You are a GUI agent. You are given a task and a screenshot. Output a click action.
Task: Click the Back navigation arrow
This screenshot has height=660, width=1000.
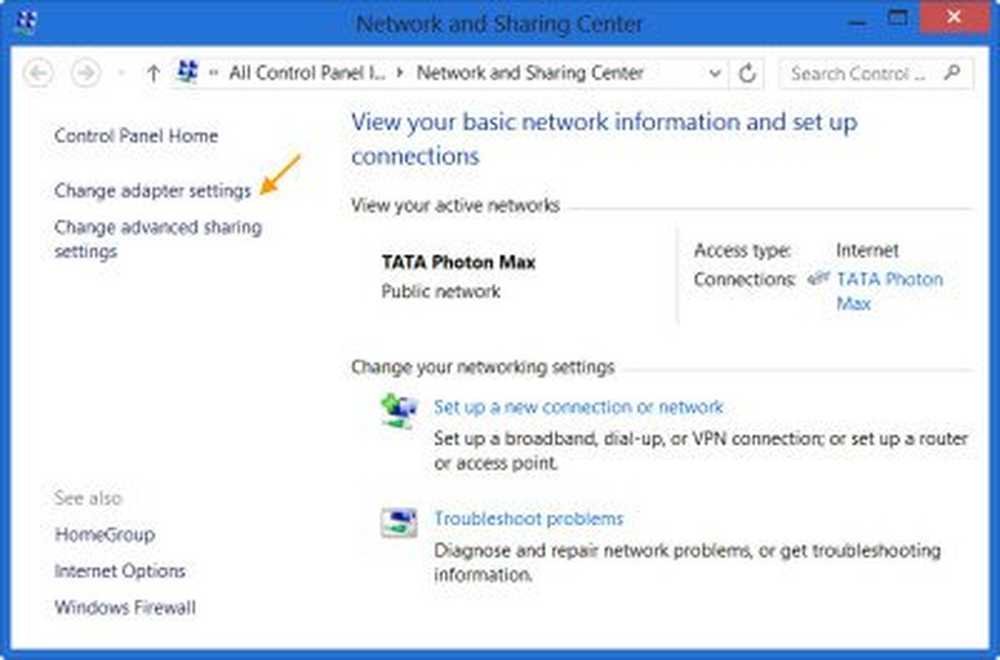38,73
